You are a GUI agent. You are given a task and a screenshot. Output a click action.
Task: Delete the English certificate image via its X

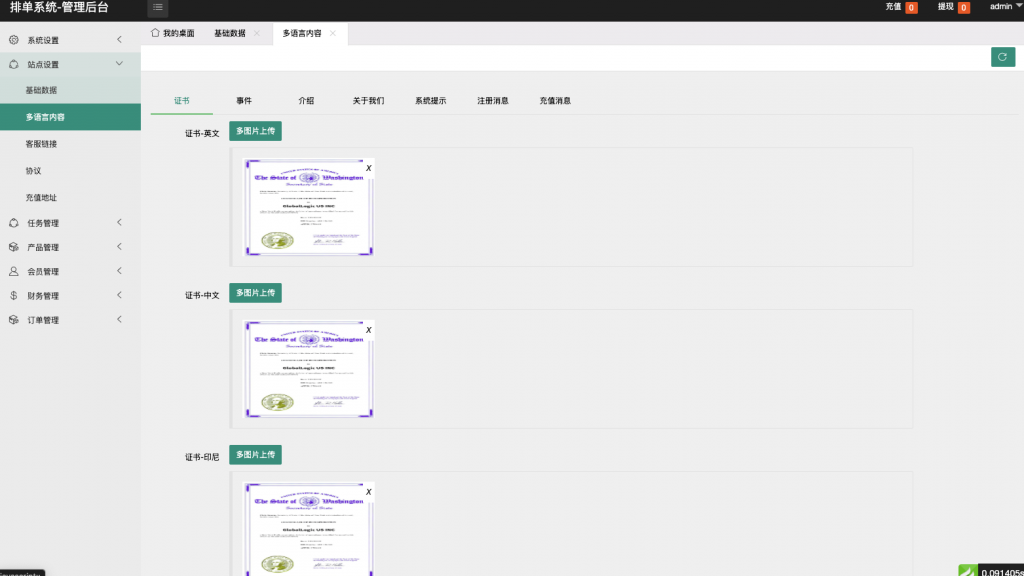coord(369,169)
